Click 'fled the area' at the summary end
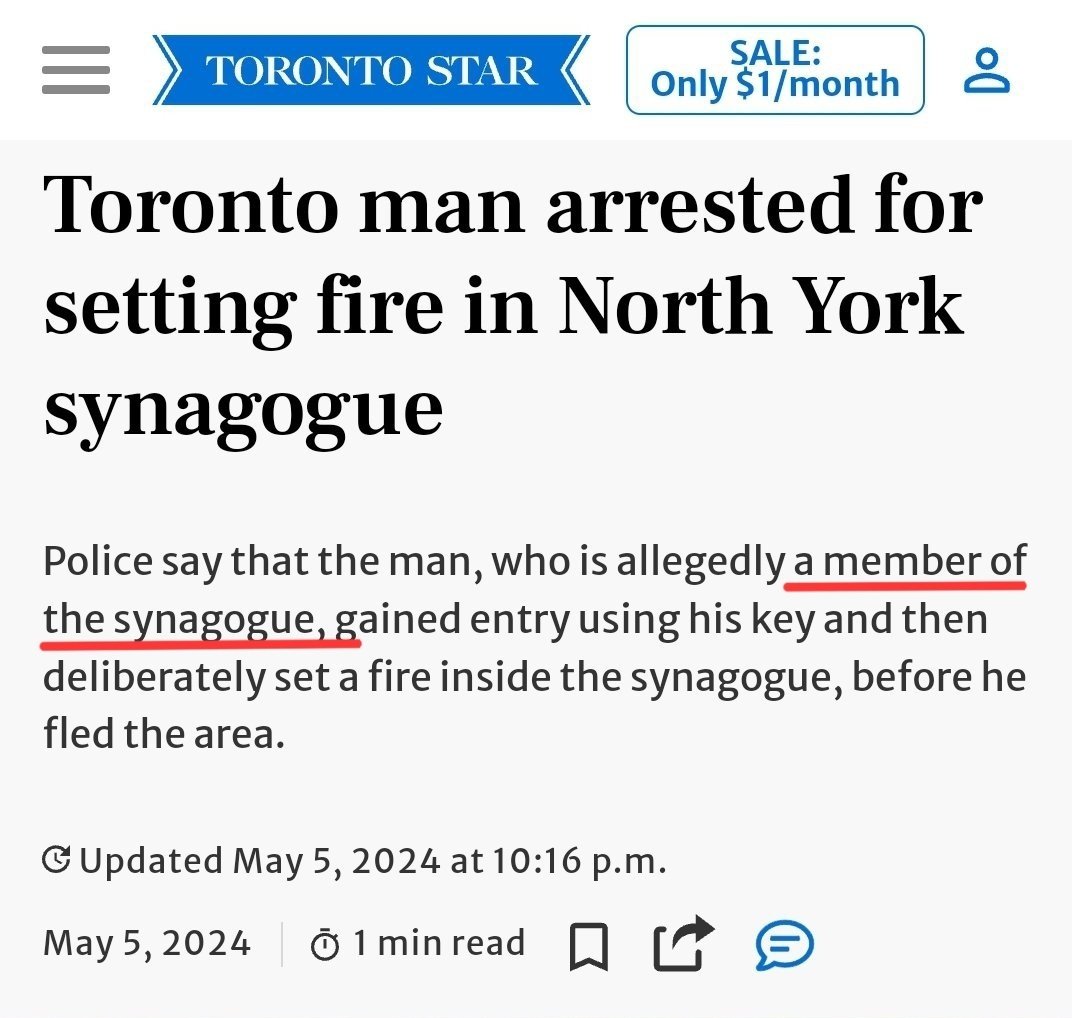 (x=163, y=734)
